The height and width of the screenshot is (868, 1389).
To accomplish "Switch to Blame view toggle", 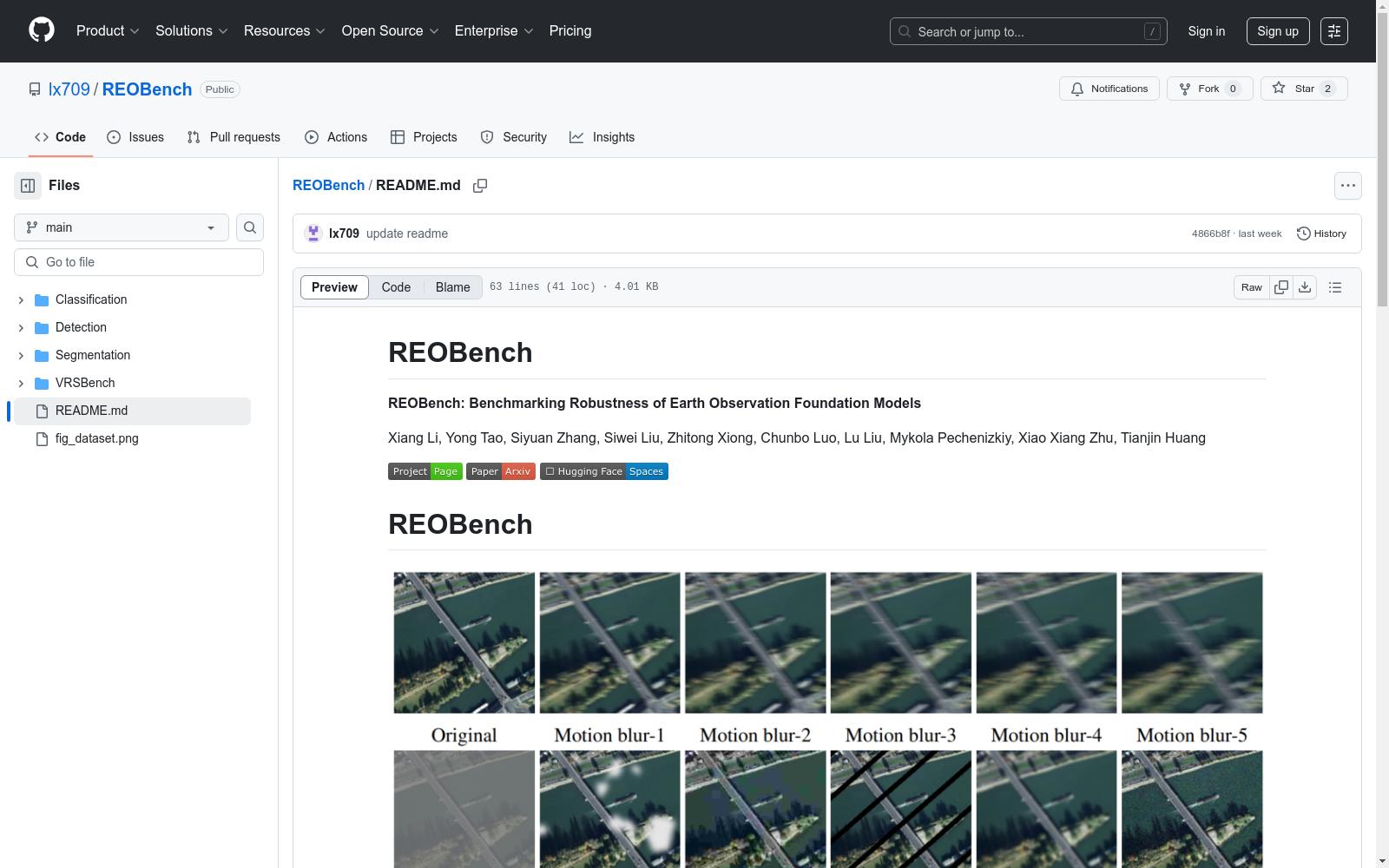I will 452,287.
